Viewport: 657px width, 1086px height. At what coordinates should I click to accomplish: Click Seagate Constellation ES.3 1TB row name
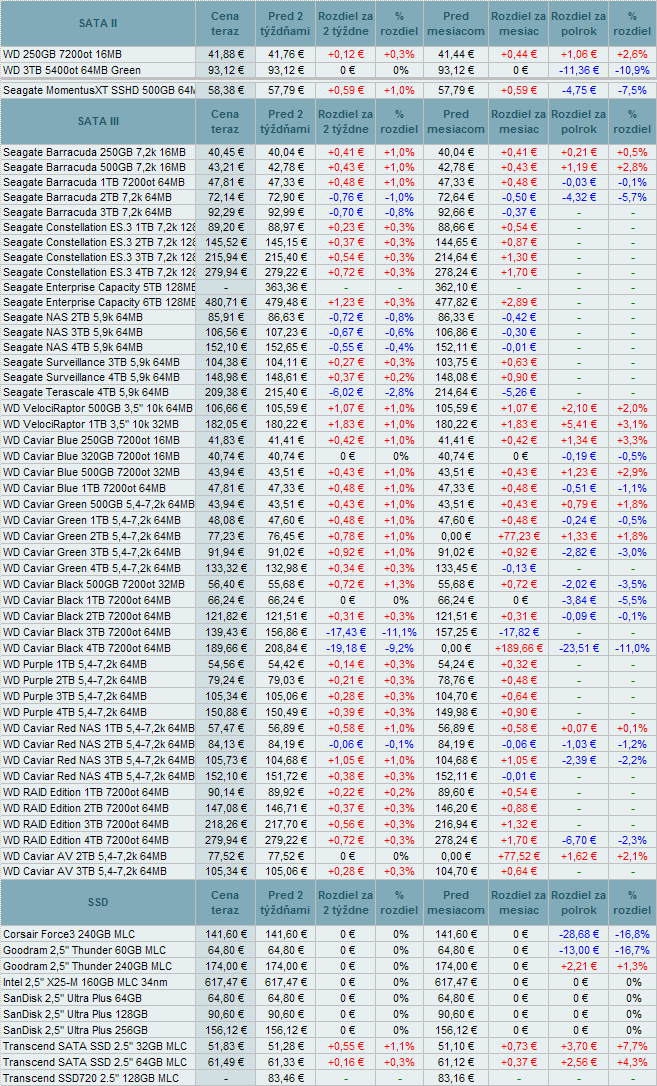click(98, 227)
